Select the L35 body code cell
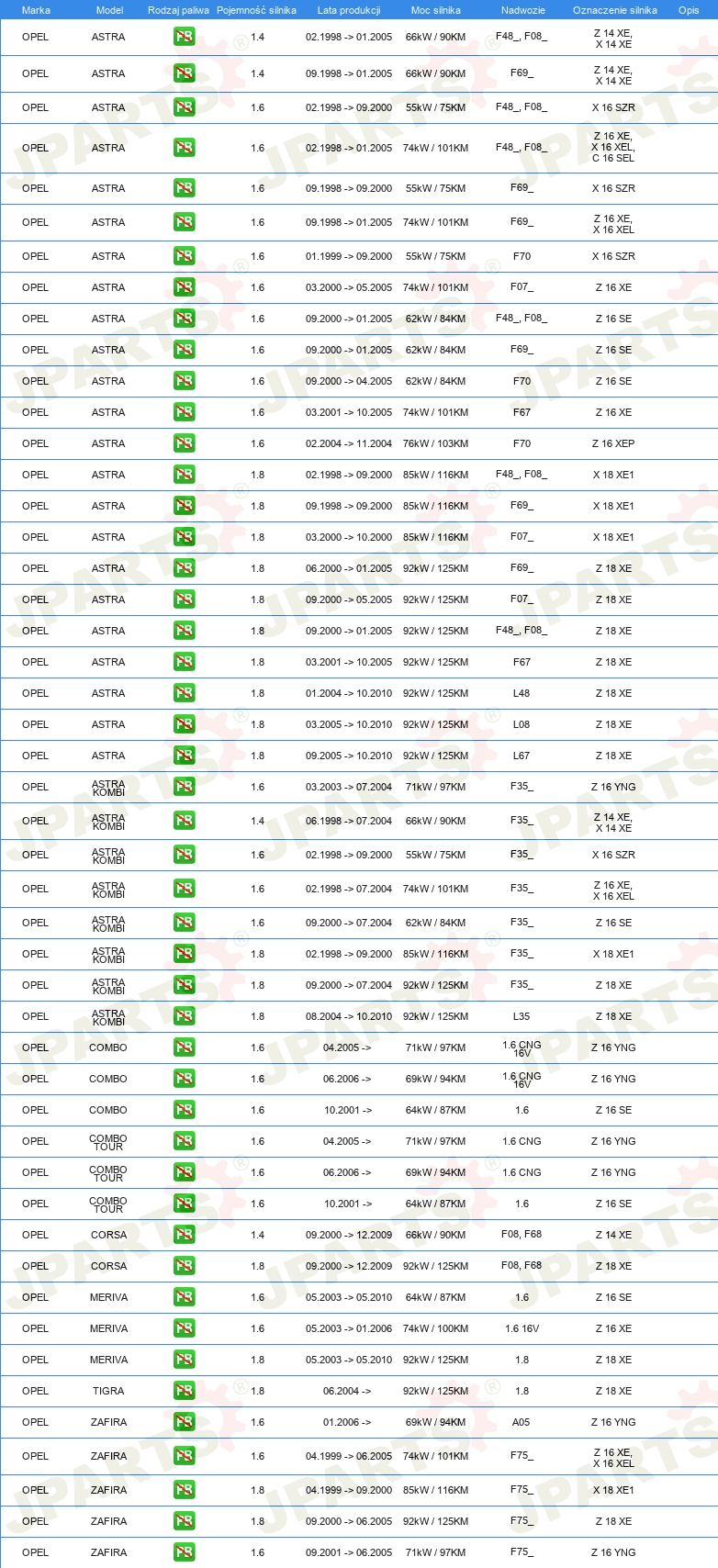Viewport: 718px width, 1568px height. [522, 1016]
